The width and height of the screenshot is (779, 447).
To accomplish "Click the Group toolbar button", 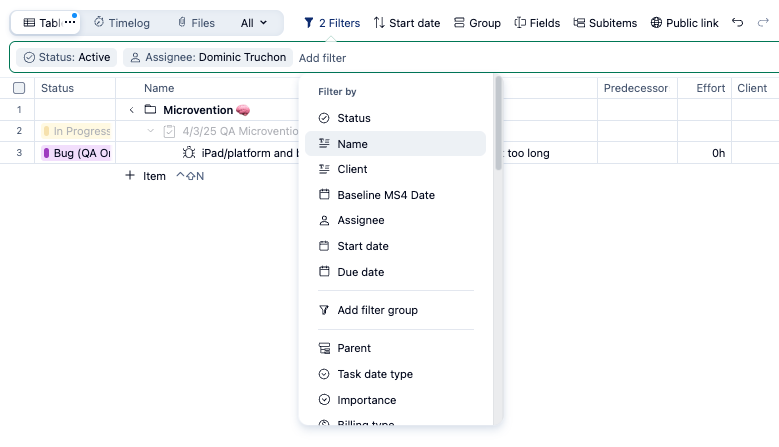I will coord(477,22).
